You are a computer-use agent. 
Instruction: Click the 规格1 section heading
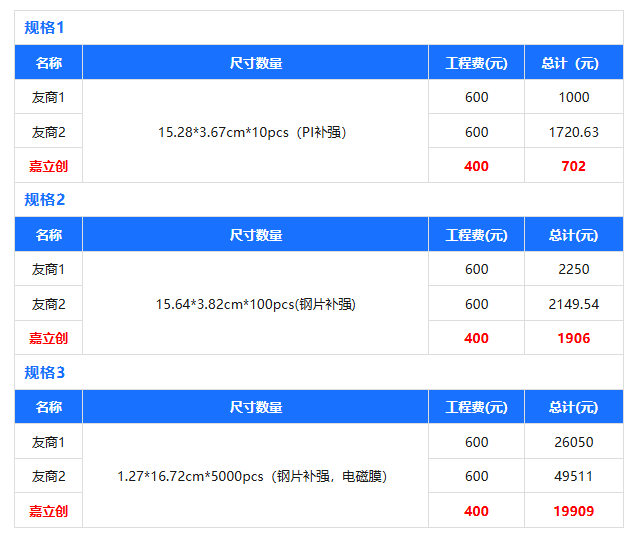(45, 27)
